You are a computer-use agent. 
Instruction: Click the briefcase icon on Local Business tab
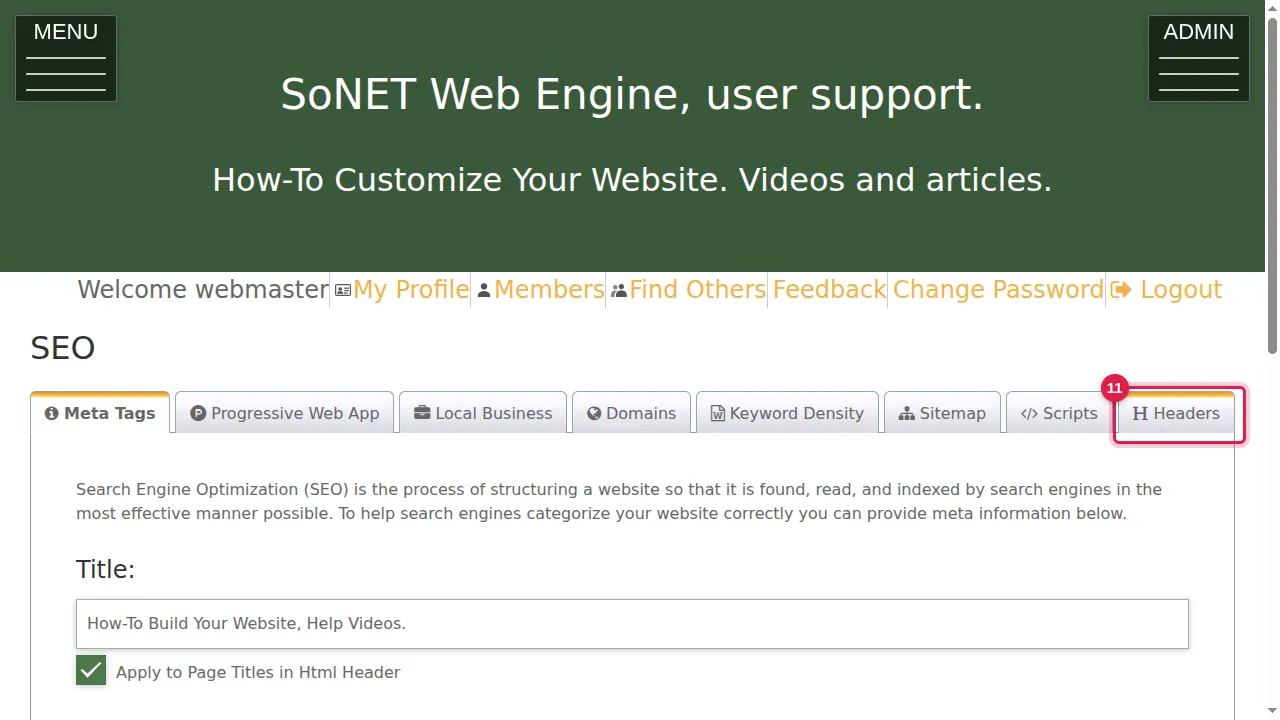click(x=422, y=413)
